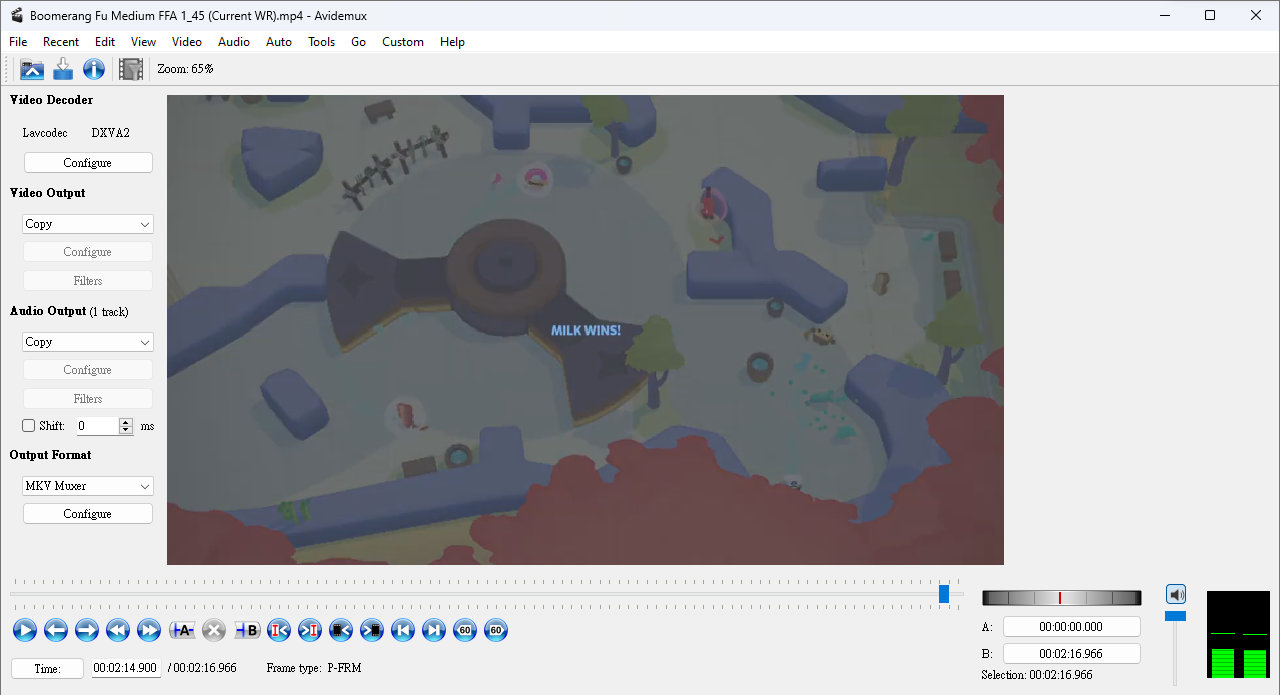Image resolution: width=1280 pixels, height=695 pixels.
Task: Jump to previous keyframe (rewind icon)
Action: coord(118,630)
